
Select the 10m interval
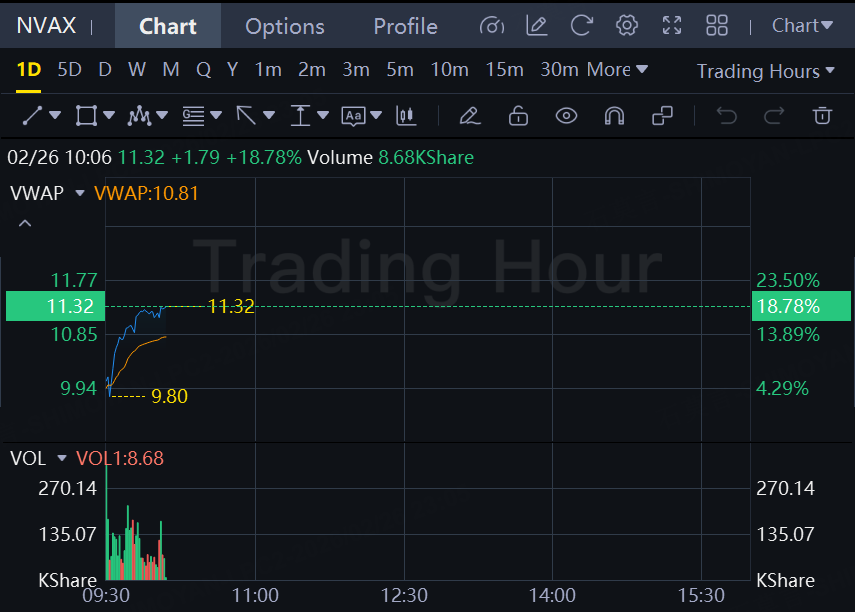point(449,70)
